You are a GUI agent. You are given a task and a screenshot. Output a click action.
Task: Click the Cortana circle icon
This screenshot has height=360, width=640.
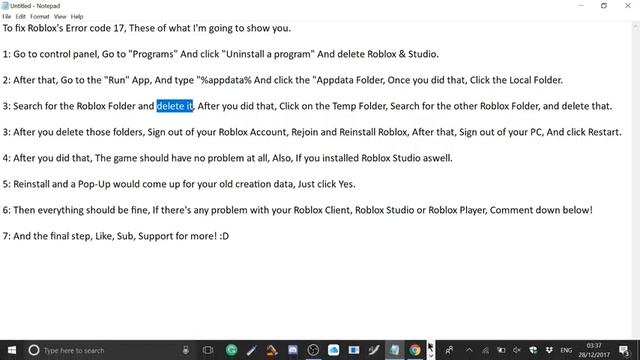click(x=34, y=350)
